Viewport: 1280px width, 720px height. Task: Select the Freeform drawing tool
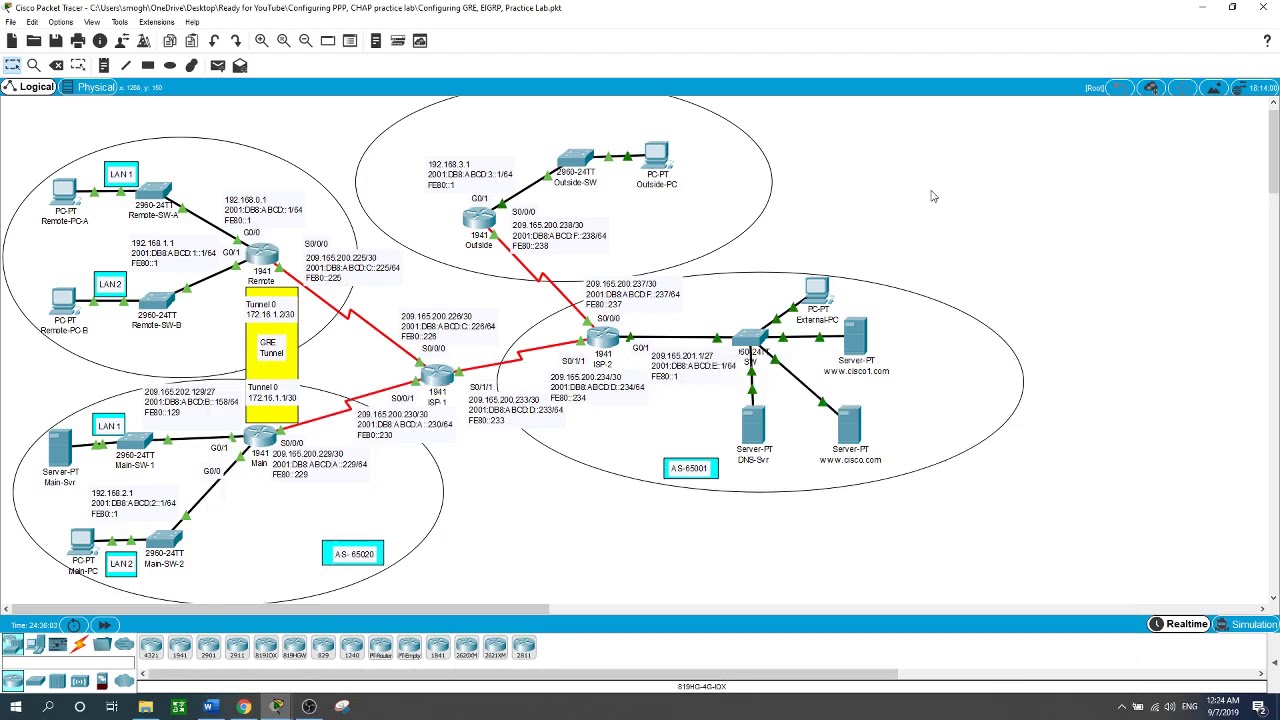pyautogui.click(x=192, y=65)
